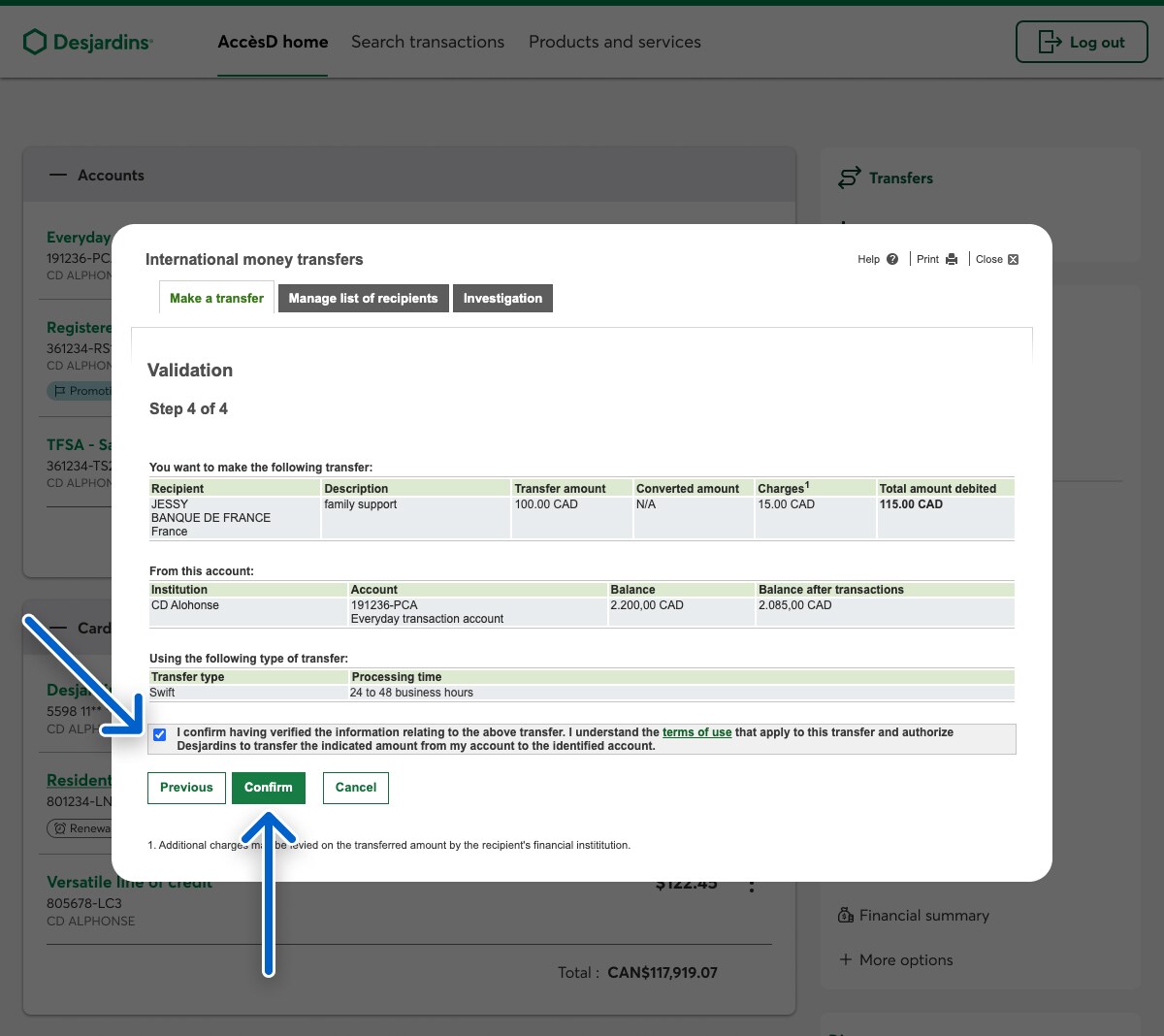Viewport: 1164px width, 1036px height.
Task: Click the Transfers arrows icon
Action: coord(850,178)
